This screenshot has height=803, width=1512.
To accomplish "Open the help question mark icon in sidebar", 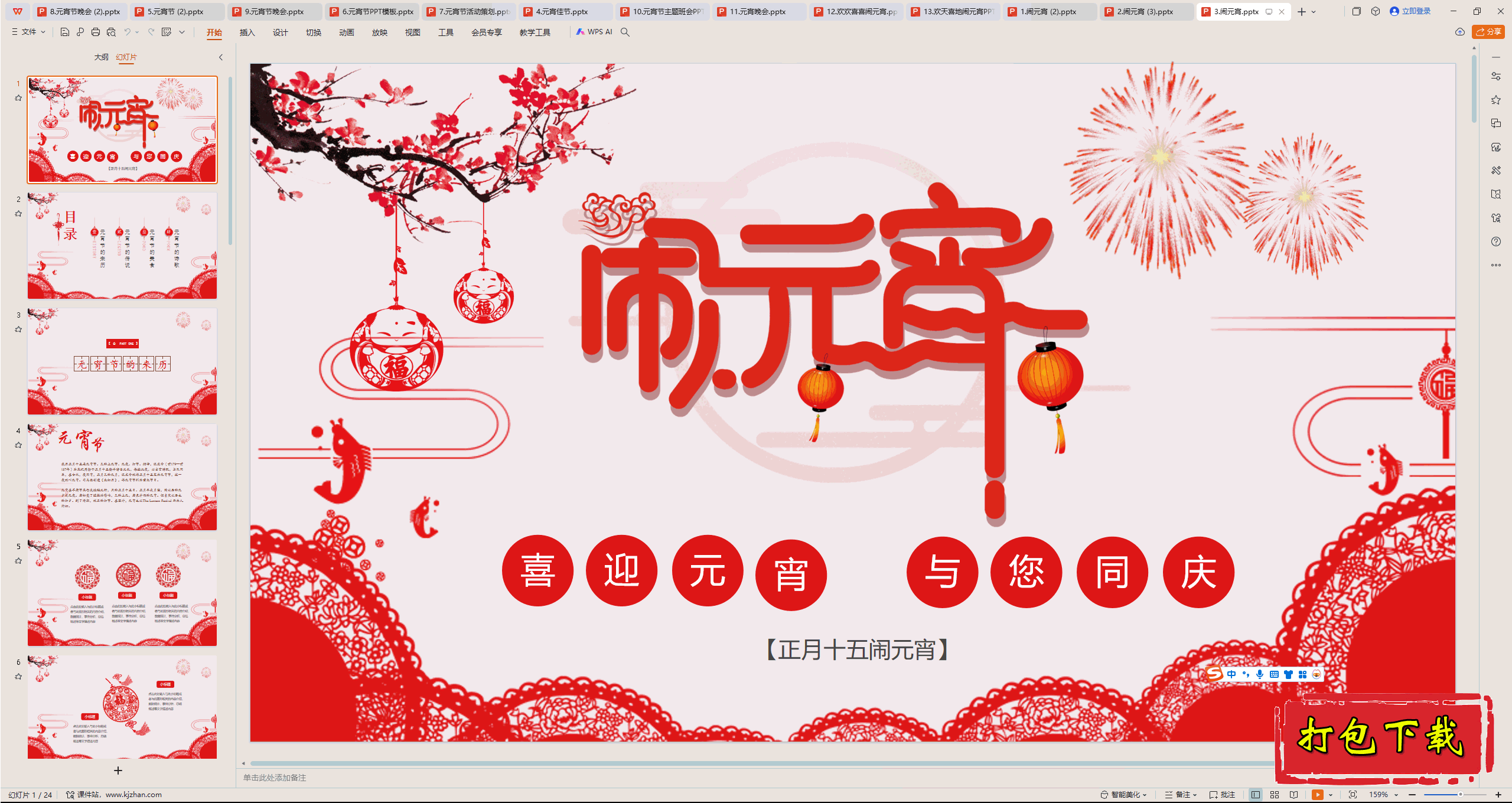I will coord(1496,241).
